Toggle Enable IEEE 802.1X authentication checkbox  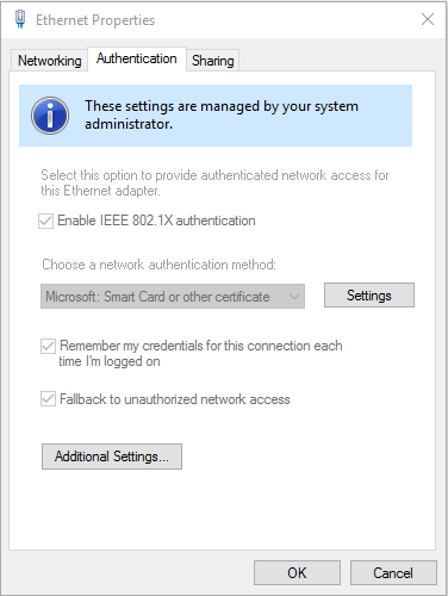[x=46, y=221]
